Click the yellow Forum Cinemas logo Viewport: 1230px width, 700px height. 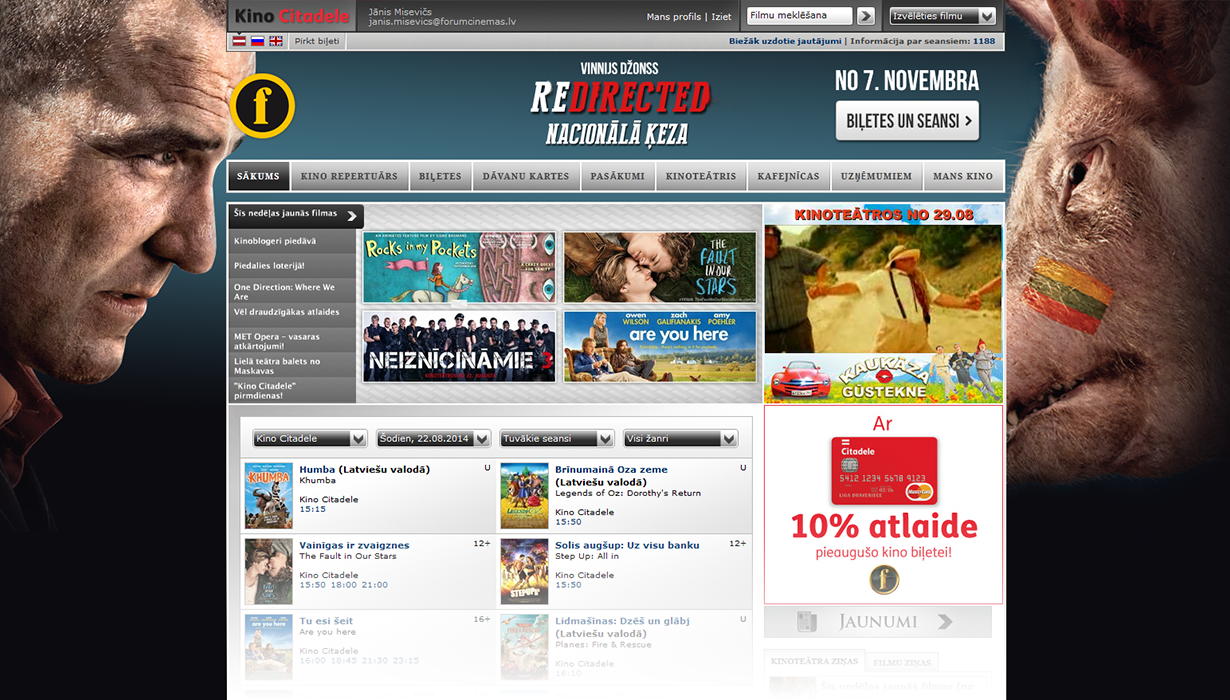262,106
